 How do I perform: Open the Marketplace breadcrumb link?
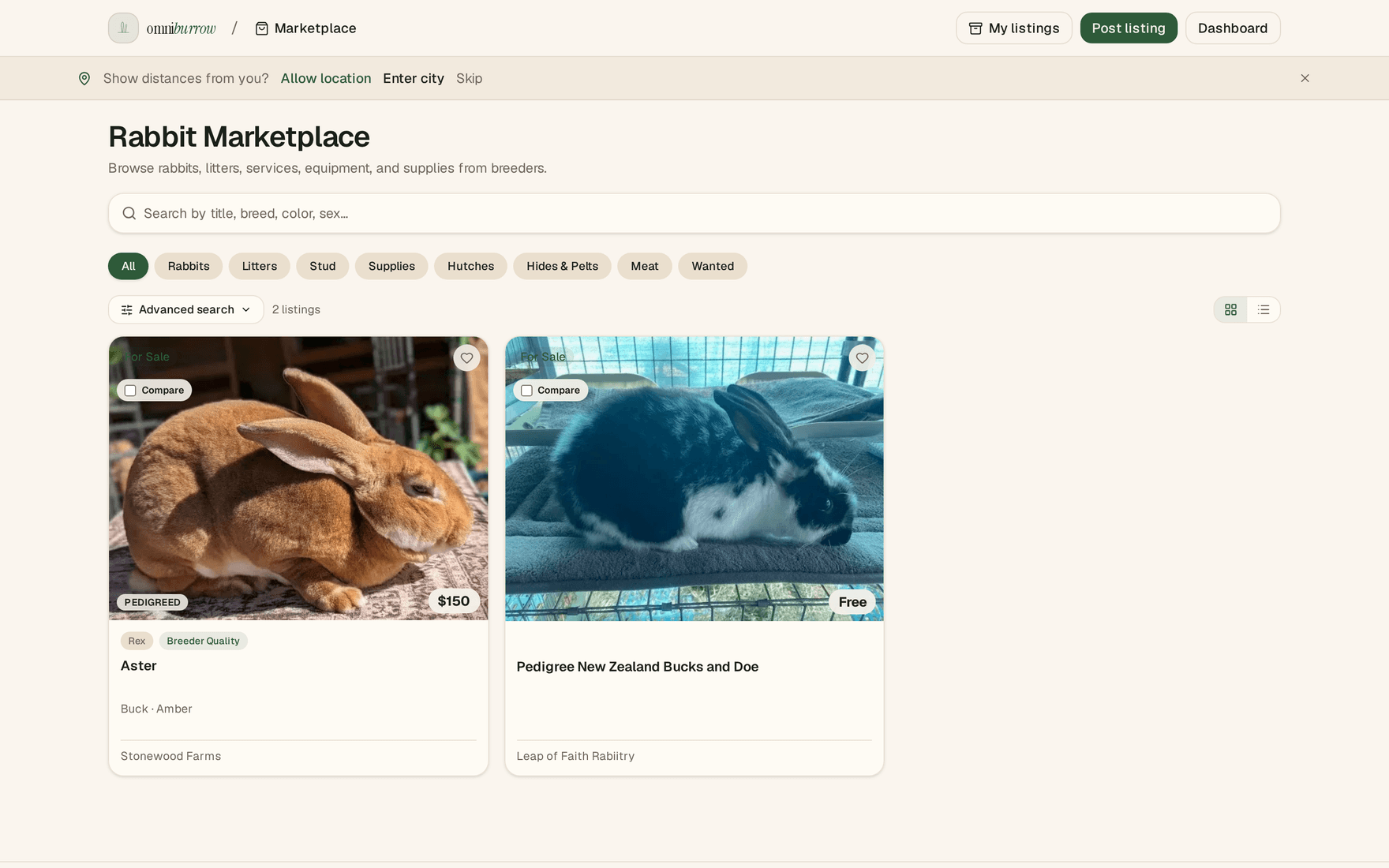[305, 28]
